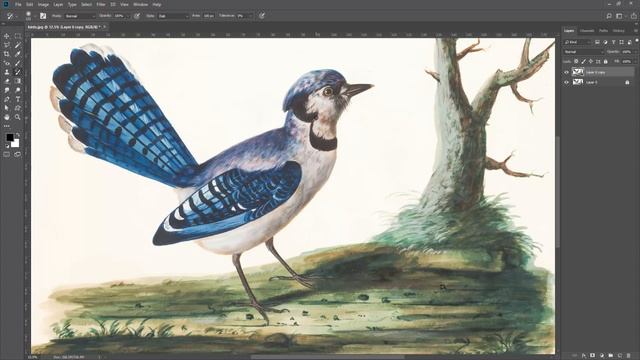The image size is (640, 360).
Task: Select the Horizontal Type tool
Action: tap(18, 99)
